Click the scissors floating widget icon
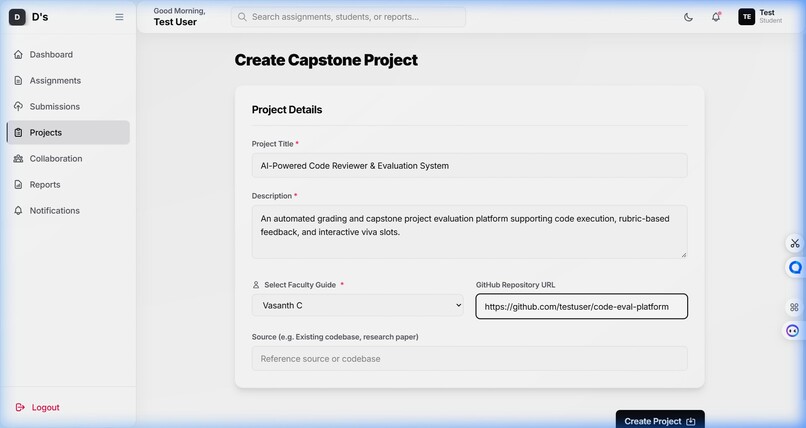 [795, 243]
